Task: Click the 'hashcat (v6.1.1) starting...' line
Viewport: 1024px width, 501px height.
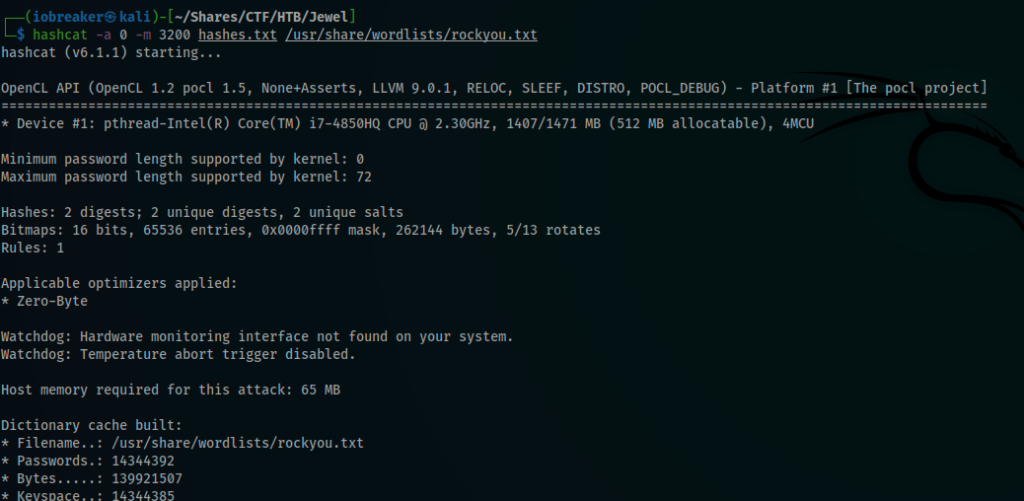Action: [x=111, y=52]
